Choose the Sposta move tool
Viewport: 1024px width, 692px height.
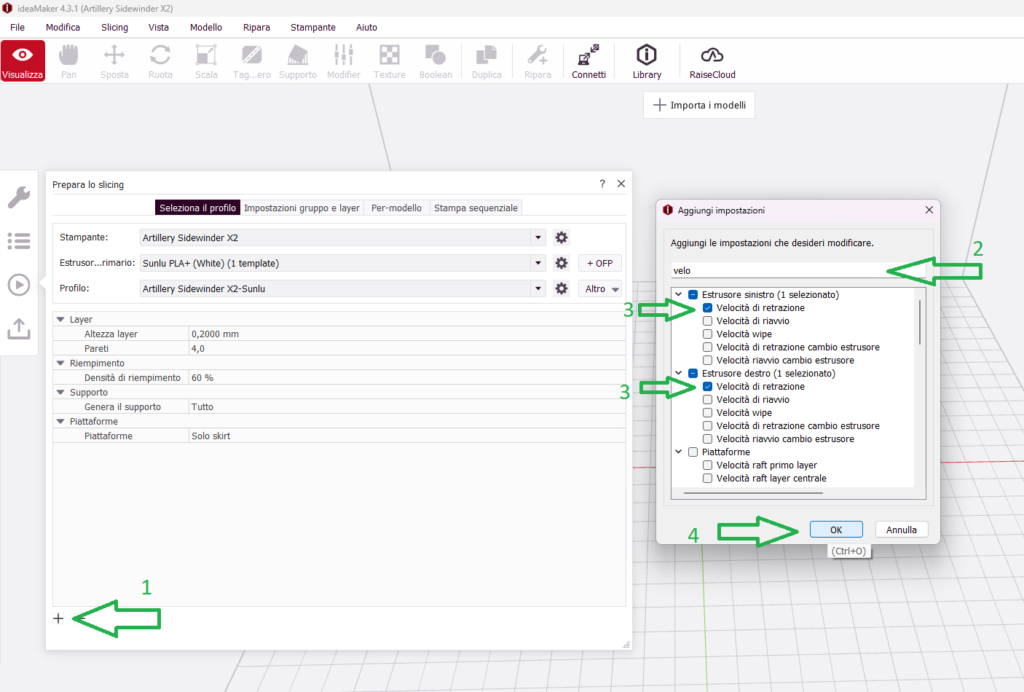(x=114, y=61)
